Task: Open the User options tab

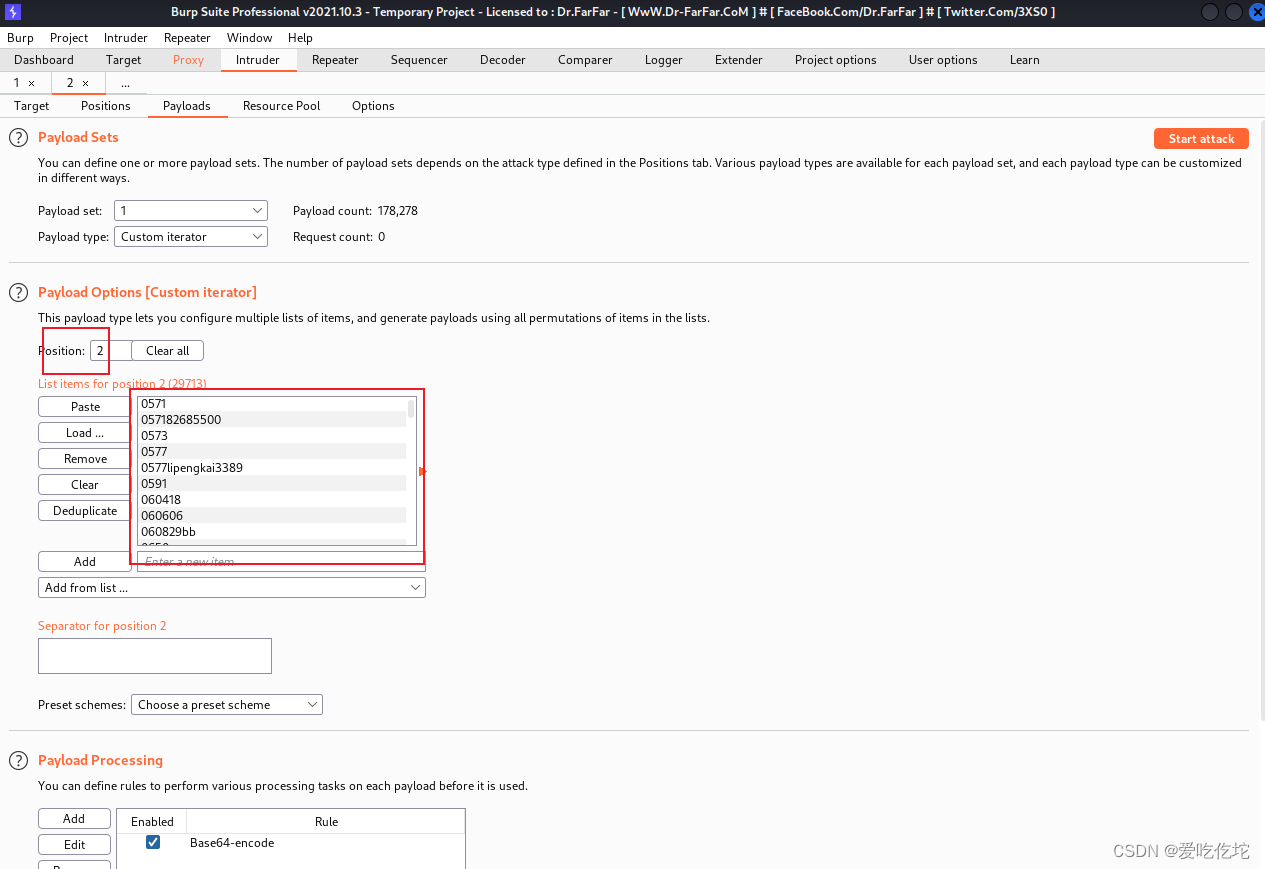Action: click(943, 60)
